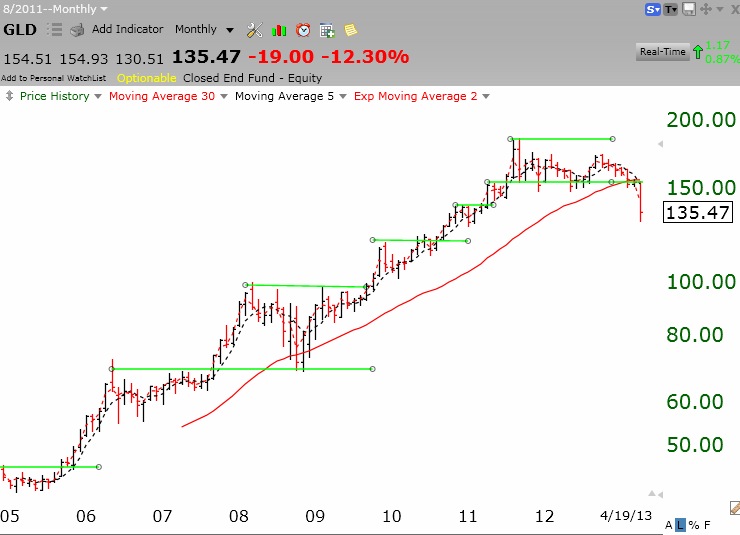This screenshot has height=535, width=740.
Task: Click the calendar with plus icon
Action: pos(327,30)
